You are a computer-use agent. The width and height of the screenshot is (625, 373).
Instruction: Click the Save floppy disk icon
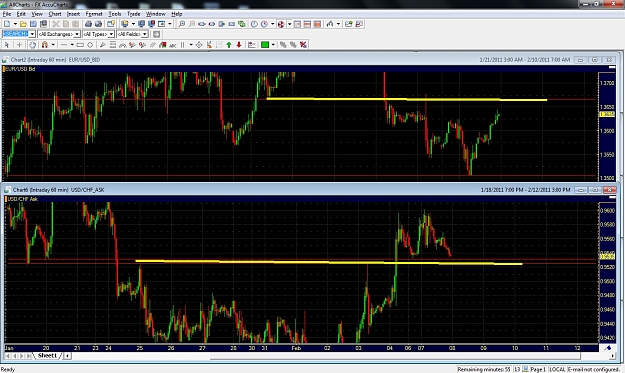pyautogui.click(x=33, y=24)
